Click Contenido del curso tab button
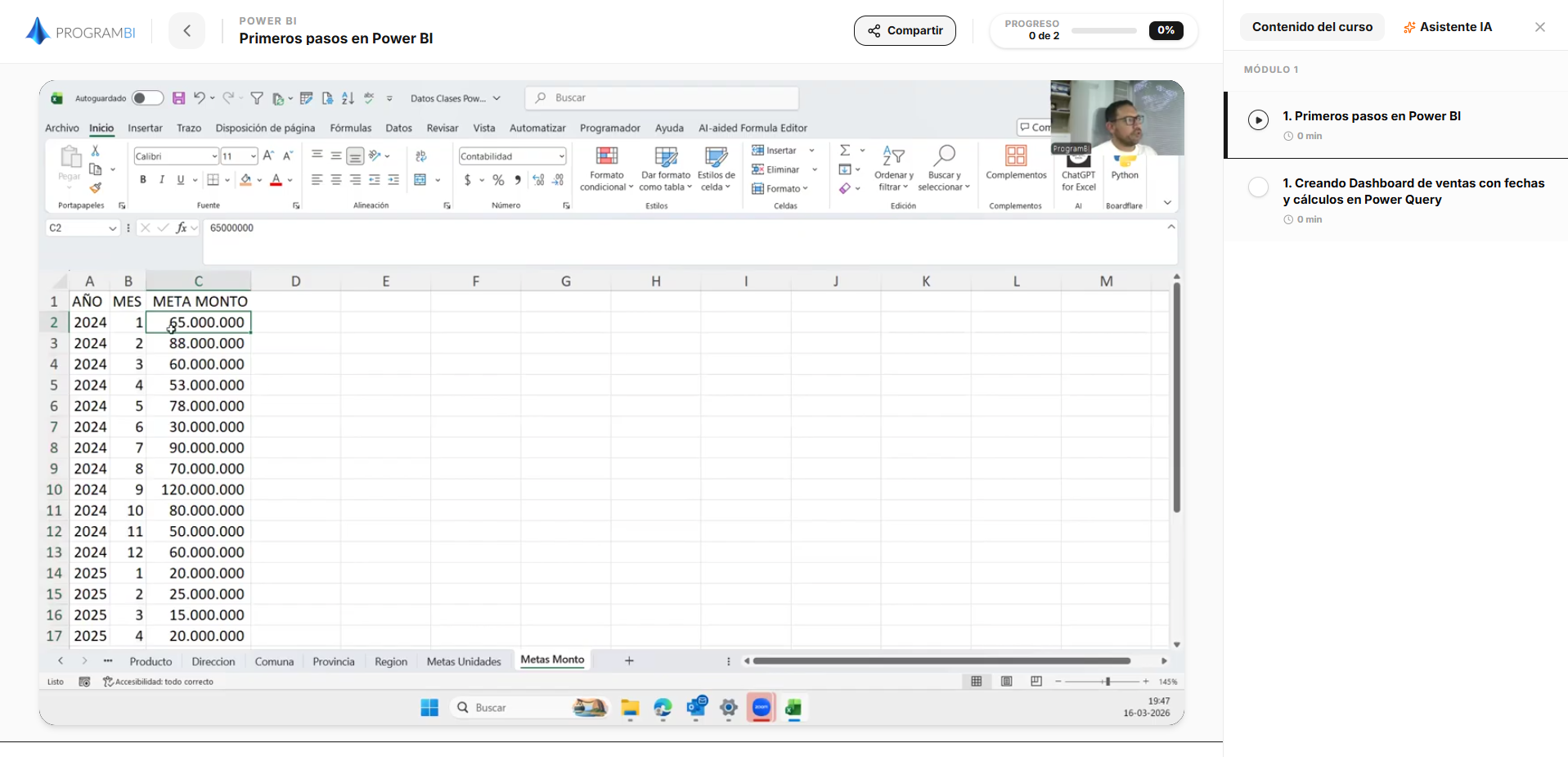 tap(1312, 27)
